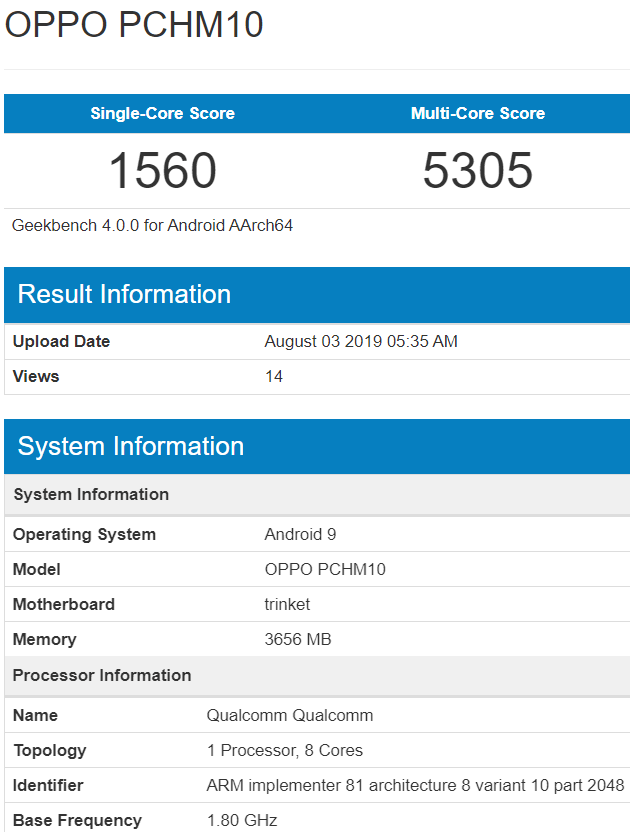Select the 1 Processor, 8 Cores value
The width and height of the screenshot is (630, 832).
(284, 750)
